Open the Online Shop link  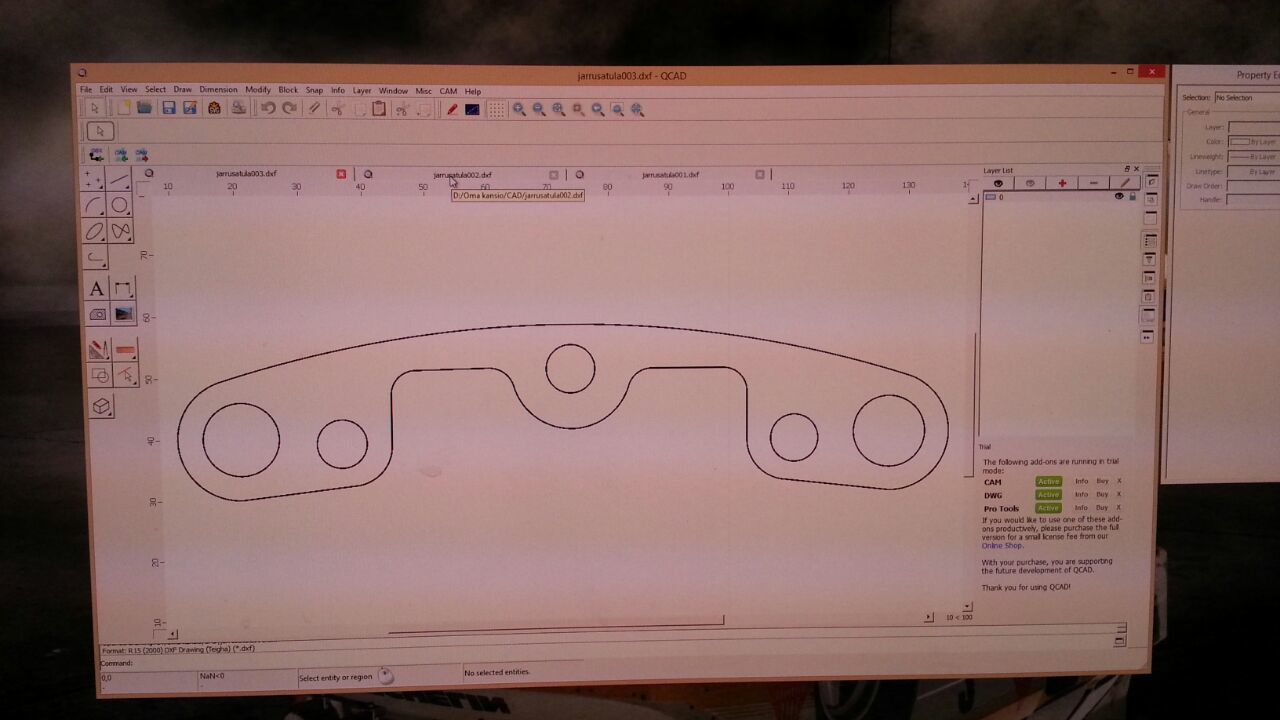[x=1001, y=545]
